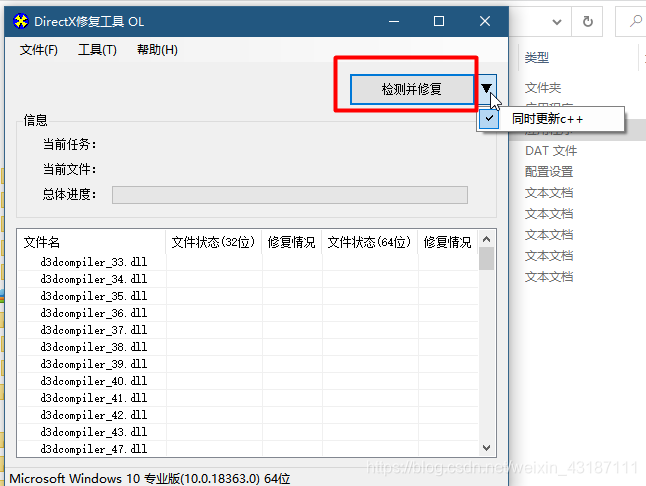Maximize the DirectX repair tool window
Viewport: 646px width, 486px height.
click(x=439, y=21)
